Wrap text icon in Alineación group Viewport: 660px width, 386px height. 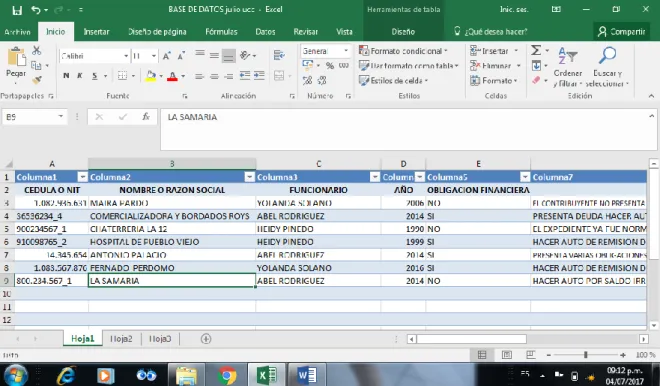point(279,56)
